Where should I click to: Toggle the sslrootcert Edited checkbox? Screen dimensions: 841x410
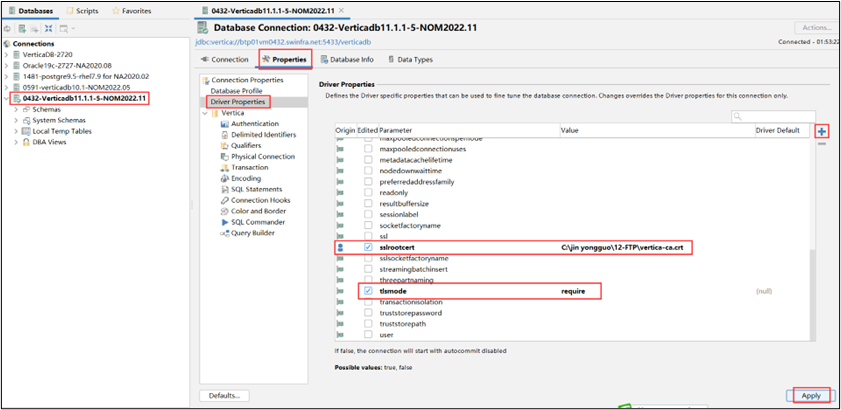pos(368,246)
